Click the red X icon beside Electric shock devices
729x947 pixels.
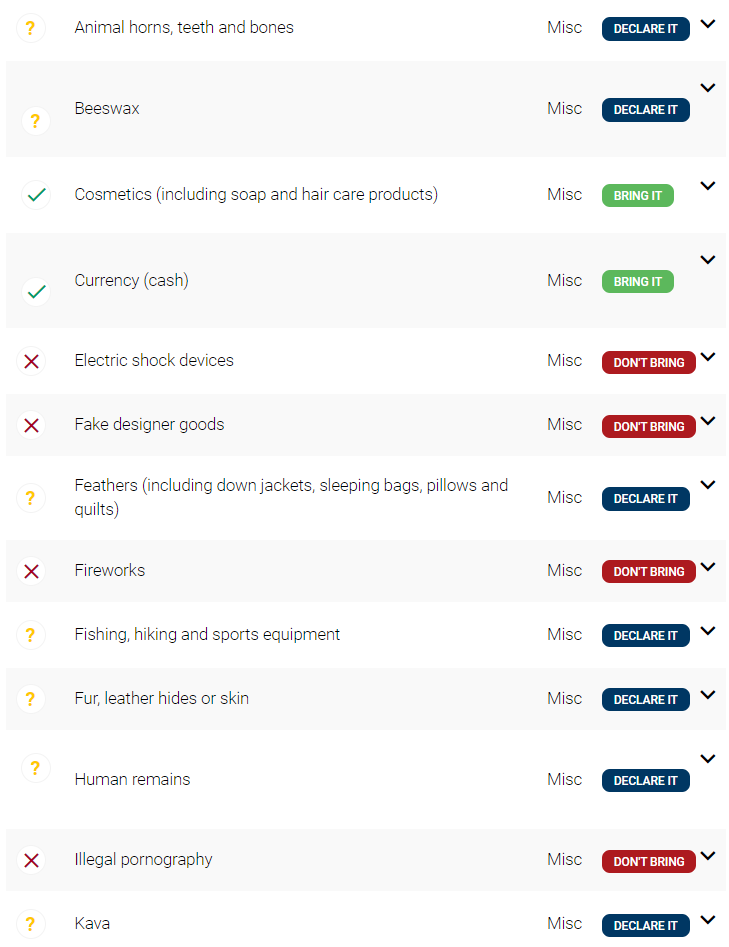click(x=31, y=361)
